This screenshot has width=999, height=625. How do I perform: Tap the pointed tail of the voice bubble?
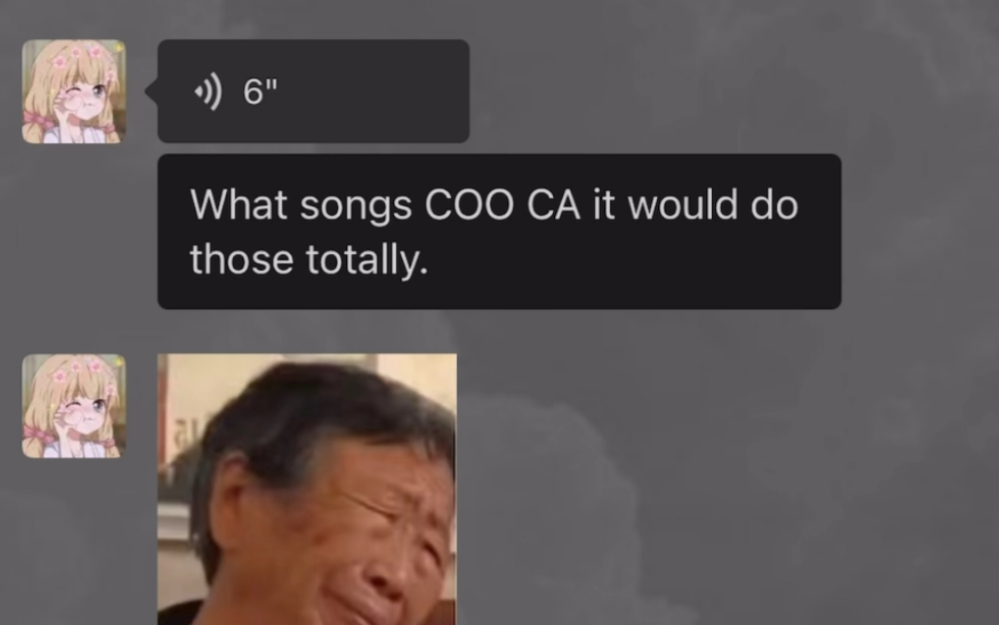click(x=152, y=92)
